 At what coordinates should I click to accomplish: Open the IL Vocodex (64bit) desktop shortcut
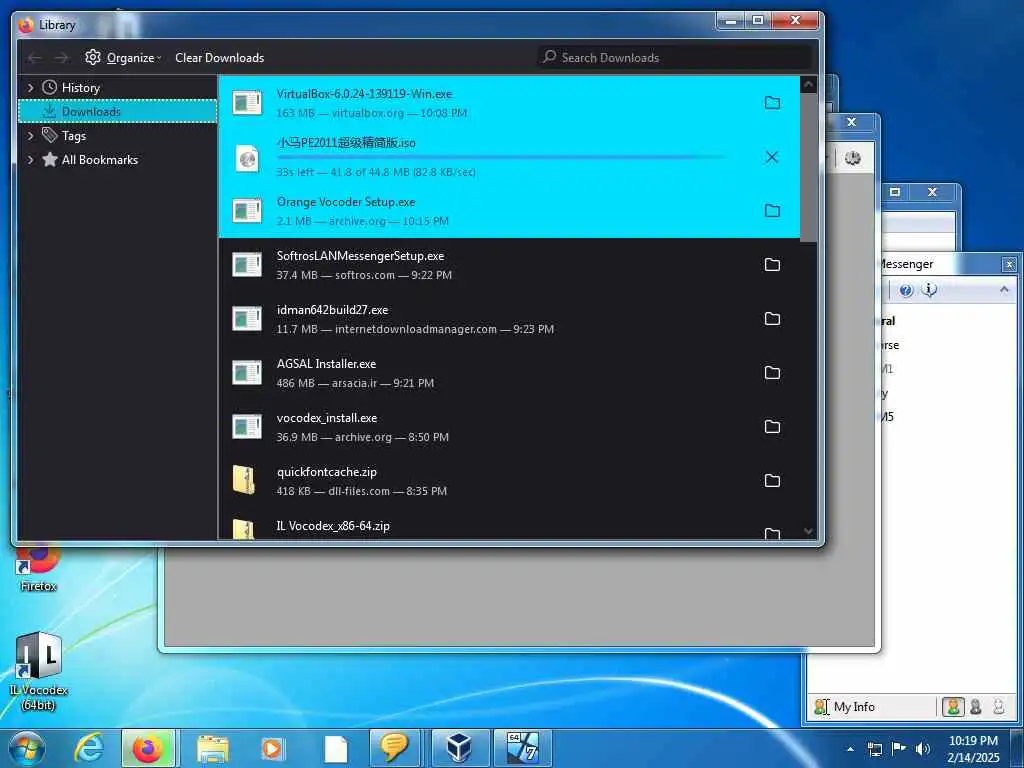(39, 671)
